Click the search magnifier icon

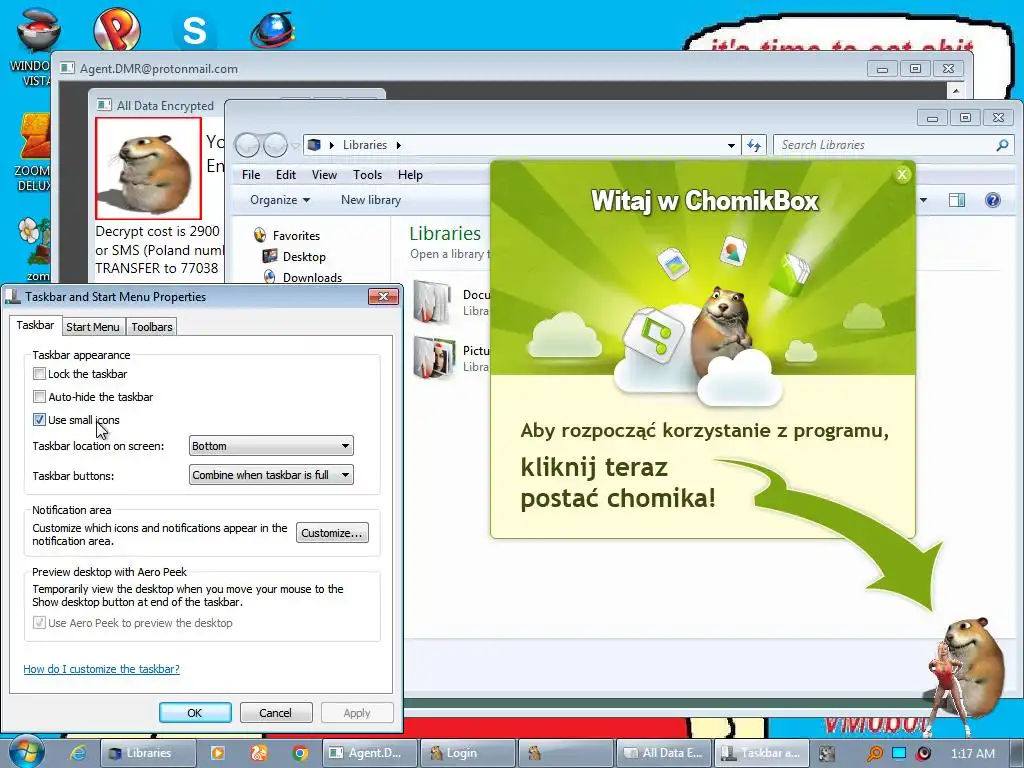[1002, 145]
